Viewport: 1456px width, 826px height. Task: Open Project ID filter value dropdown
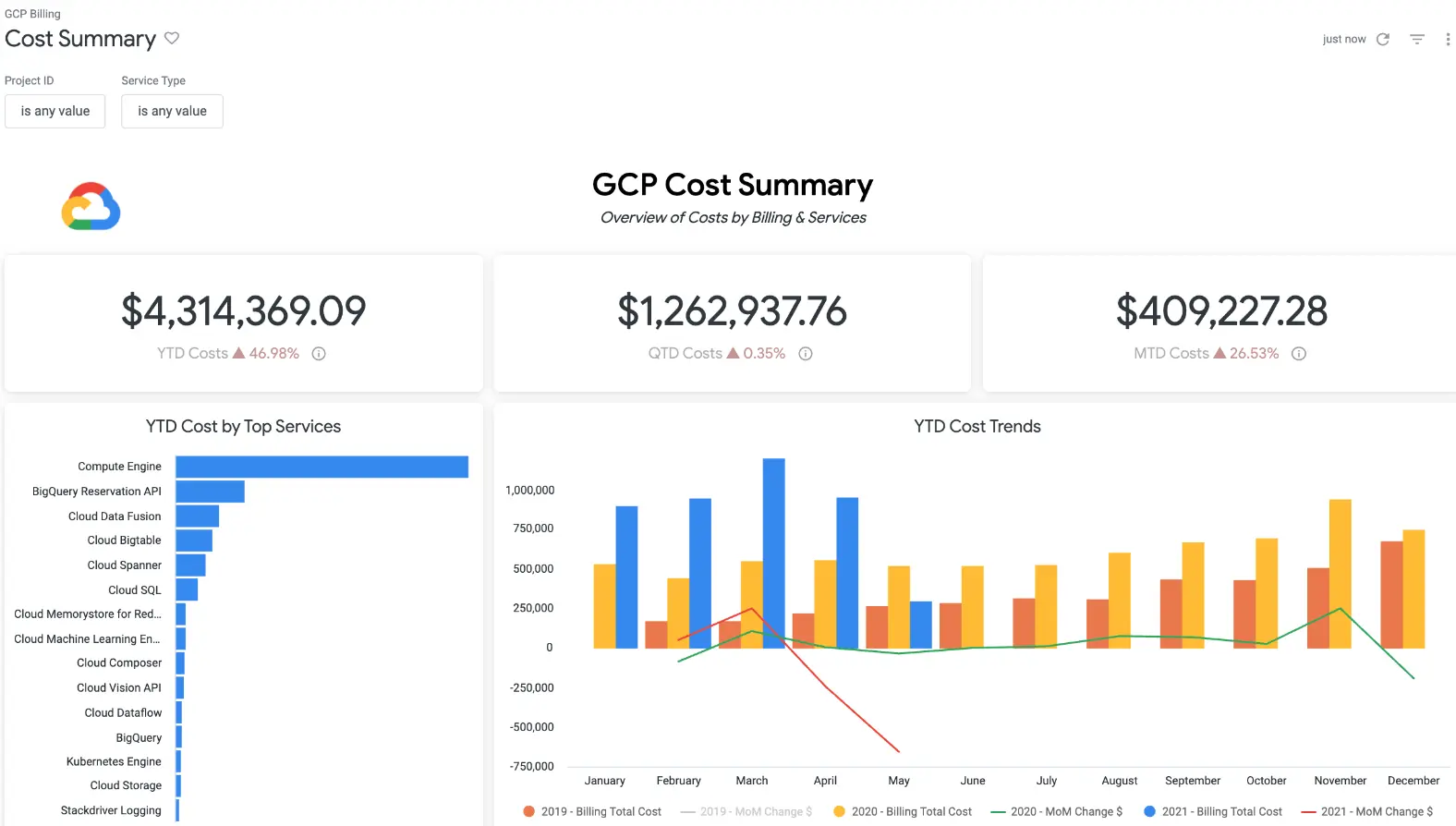click(55, 111)
